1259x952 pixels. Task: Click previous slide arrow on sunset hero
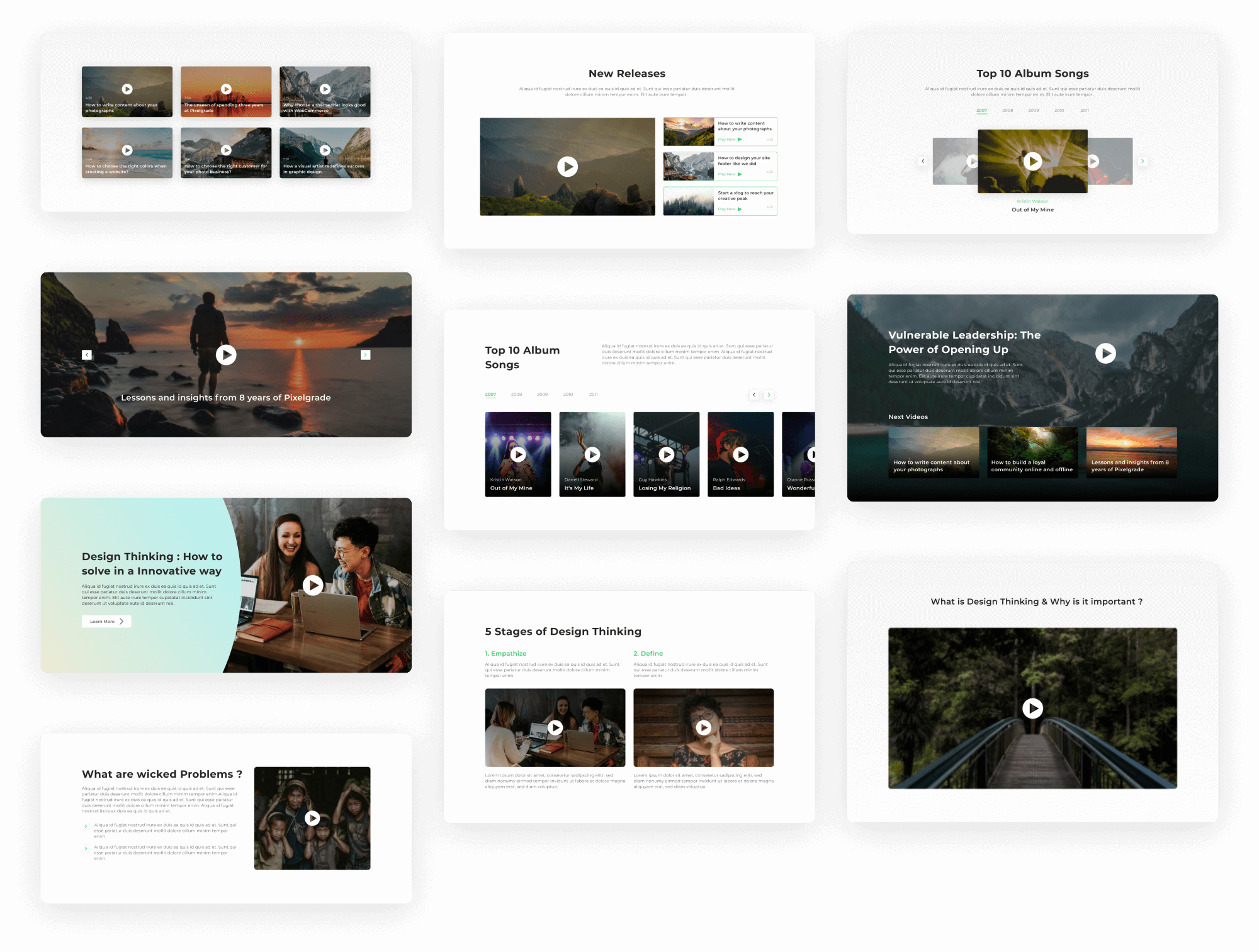click(87, 355)
